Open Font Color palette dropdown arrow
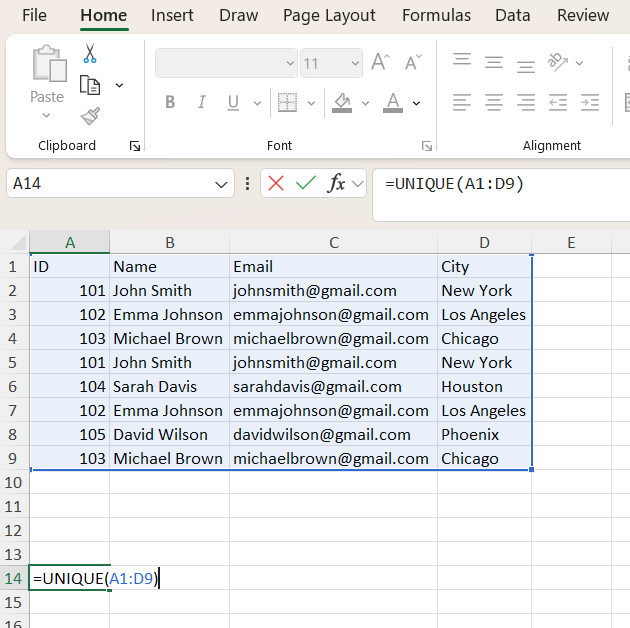 417,103
